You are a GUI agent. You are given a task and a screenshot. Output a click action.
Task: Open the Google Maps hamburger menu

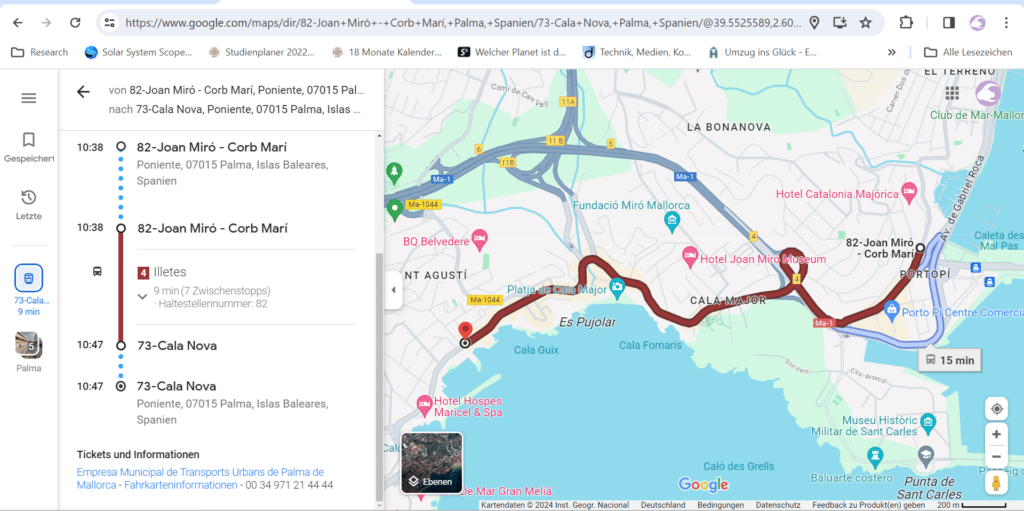click(29, 98)
